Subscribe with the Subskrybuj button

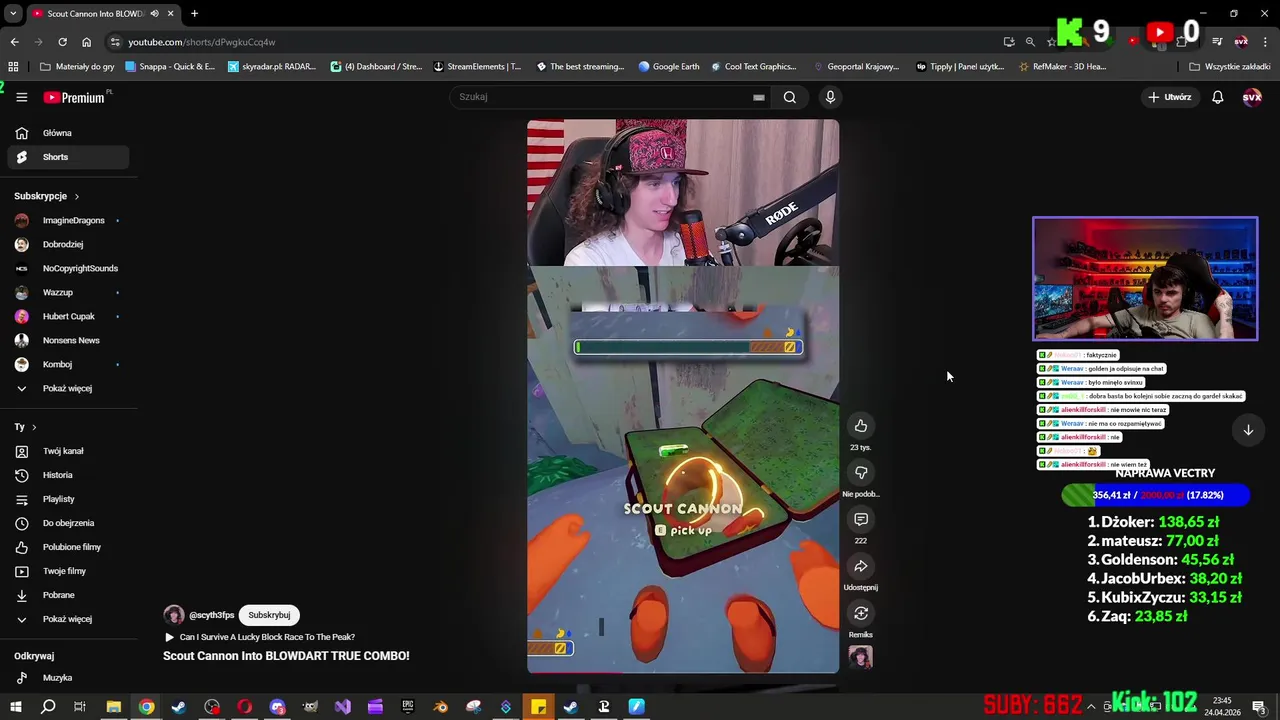(x=269, y=615)
